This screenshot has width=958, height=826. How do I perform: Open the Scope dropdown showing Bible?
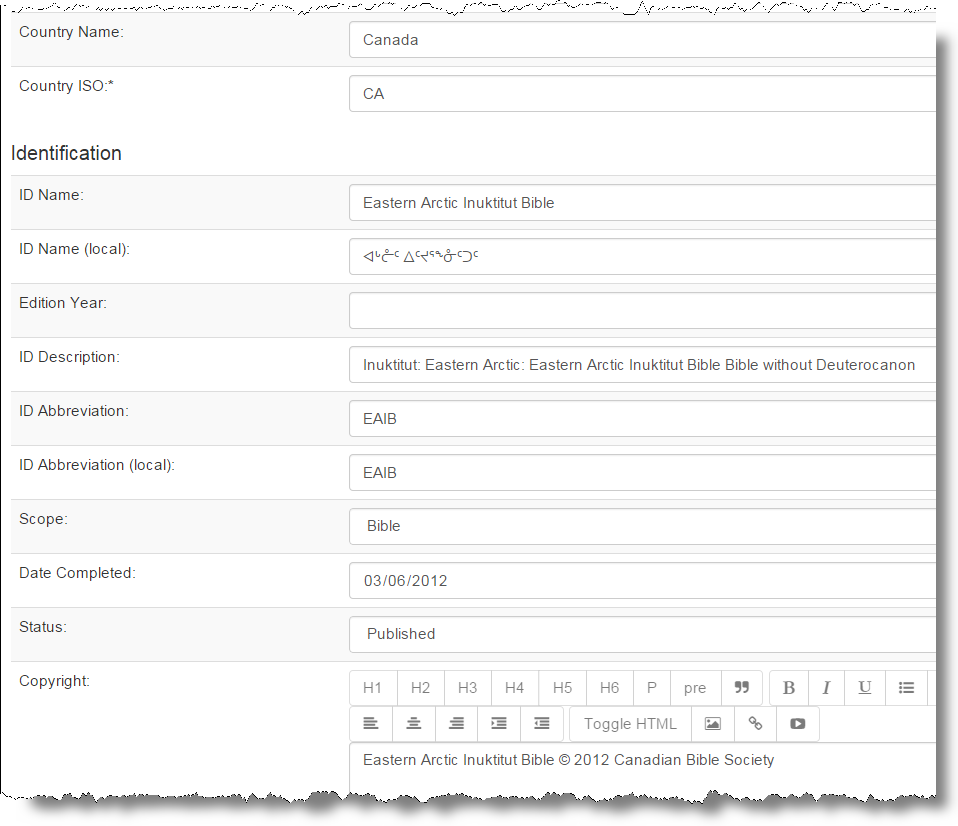point(642,526)
